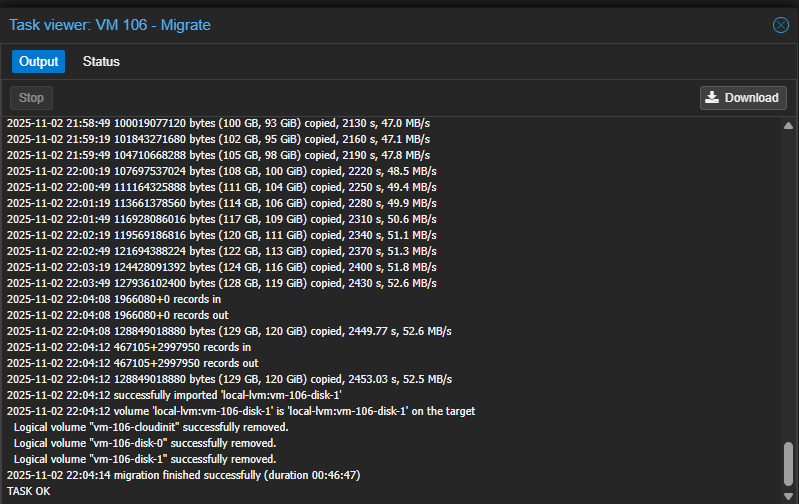Select the Output tab
Image resolution: width=799 pixels, height=504 pixels.
pyautogui.click(x=38, y=62)
